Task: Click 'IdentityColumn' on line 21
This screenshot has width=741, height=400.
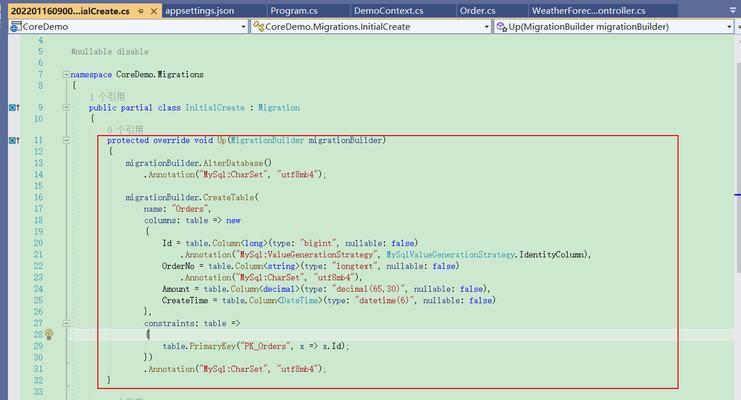Action: tap(551, 255)
